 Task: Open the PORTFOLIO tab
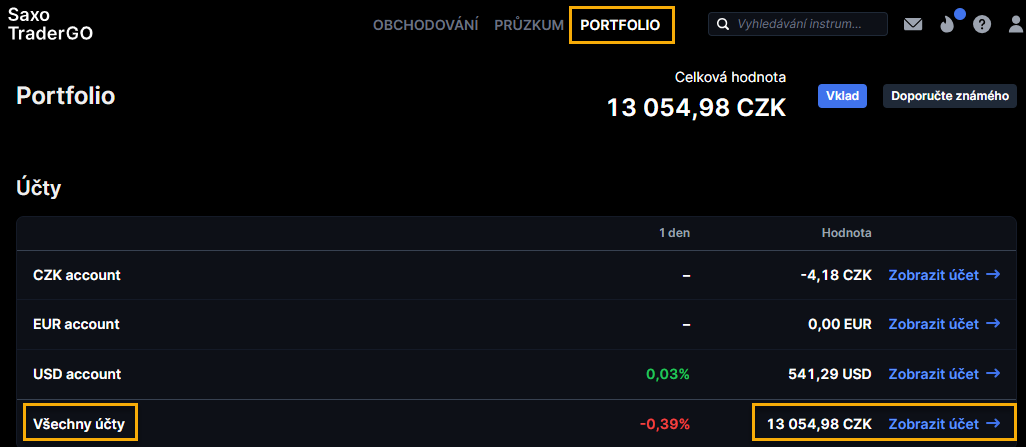620,25
